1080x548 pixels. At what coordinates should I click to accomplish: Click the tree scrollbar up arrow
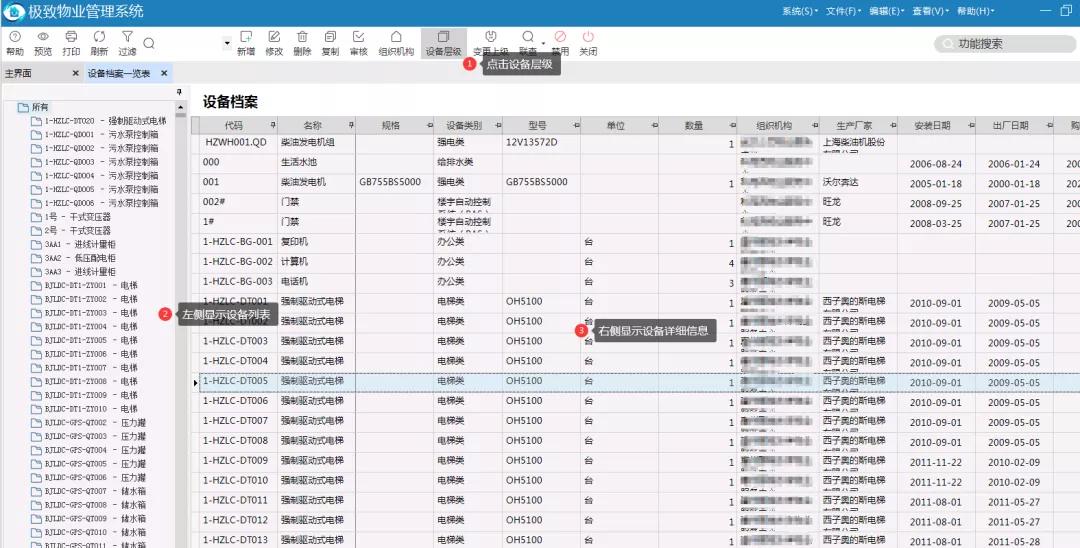tap(181, 107)
